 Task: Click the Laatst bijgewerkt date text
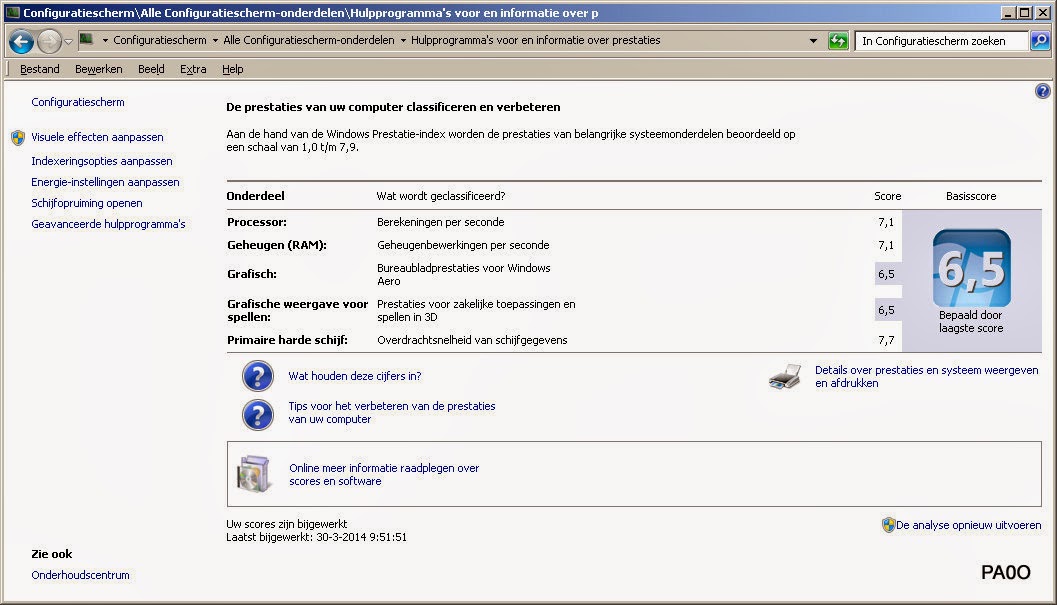pyautogui.click(x=316, y=537)
